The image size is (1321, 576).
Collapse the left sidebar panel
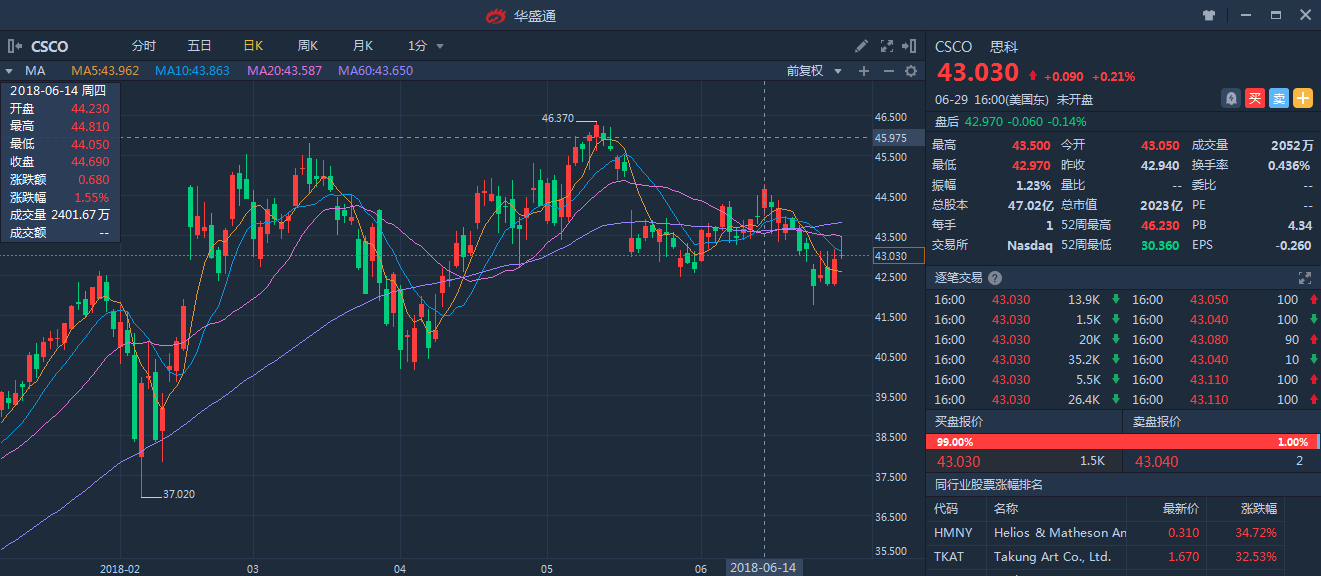click(x=14, y=46)
